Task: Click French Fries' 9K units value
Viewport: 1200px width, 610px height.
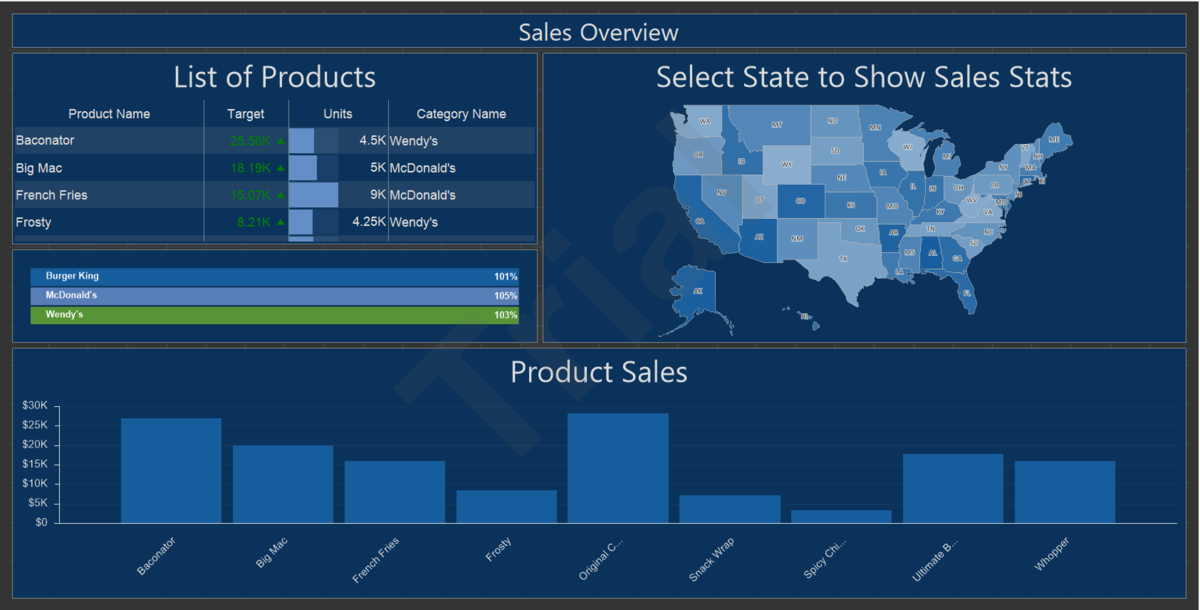Action: click(x=378, y=195)
